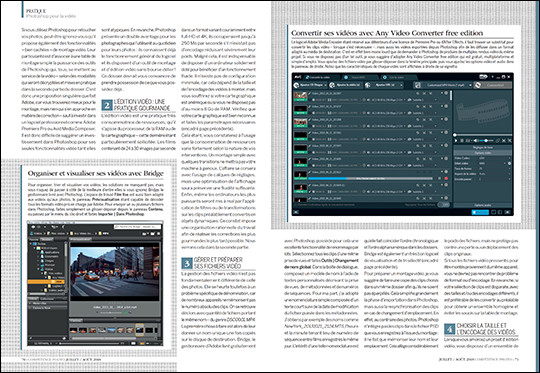Click the blue button in the converter bottom bar
Image resolution: width=540 pixels, height=373 pixels.
pyautogui.click(x=480, y=212)
